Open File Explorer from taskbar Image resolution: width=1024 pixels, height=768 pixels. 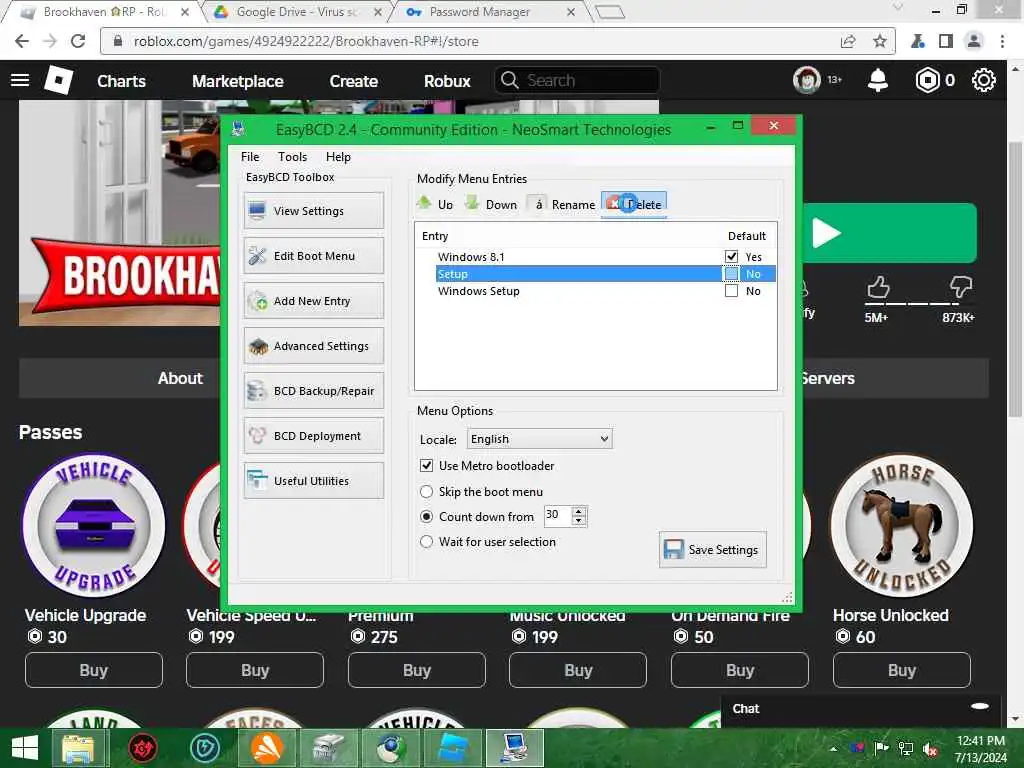[x=78, y=748]
